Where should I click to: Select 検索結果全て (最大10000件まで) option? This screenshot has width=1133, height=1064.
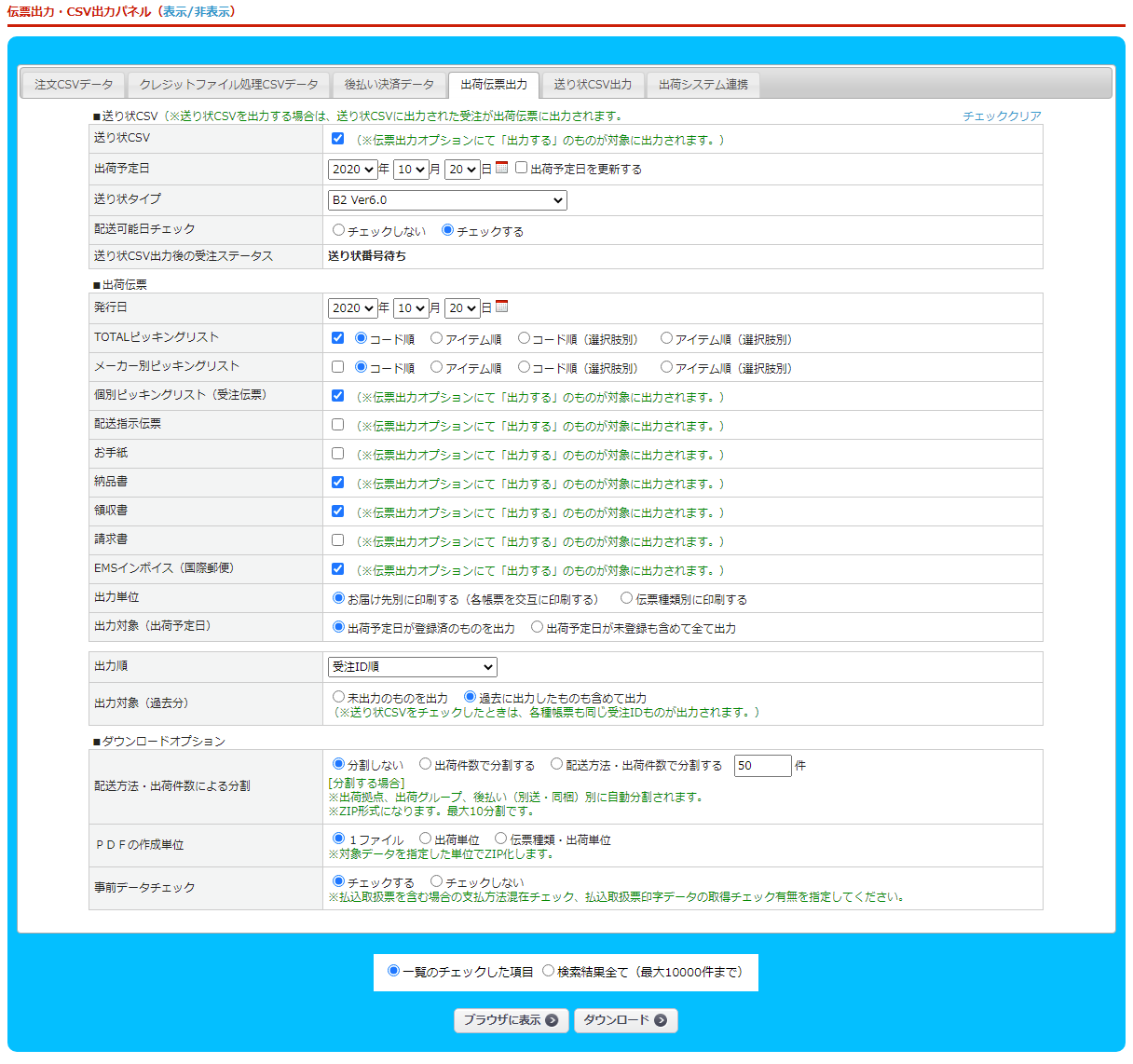548,971
